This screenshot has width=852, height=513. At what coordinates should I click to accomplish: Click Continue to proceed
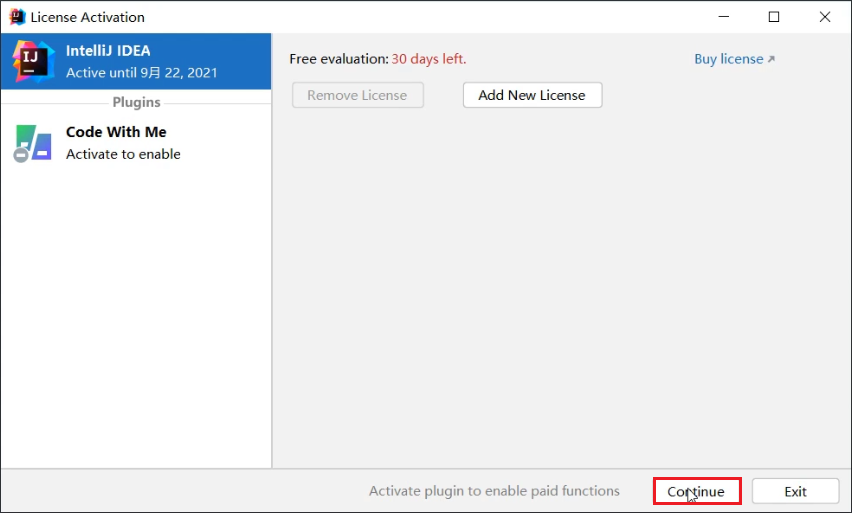coord(697,491)
